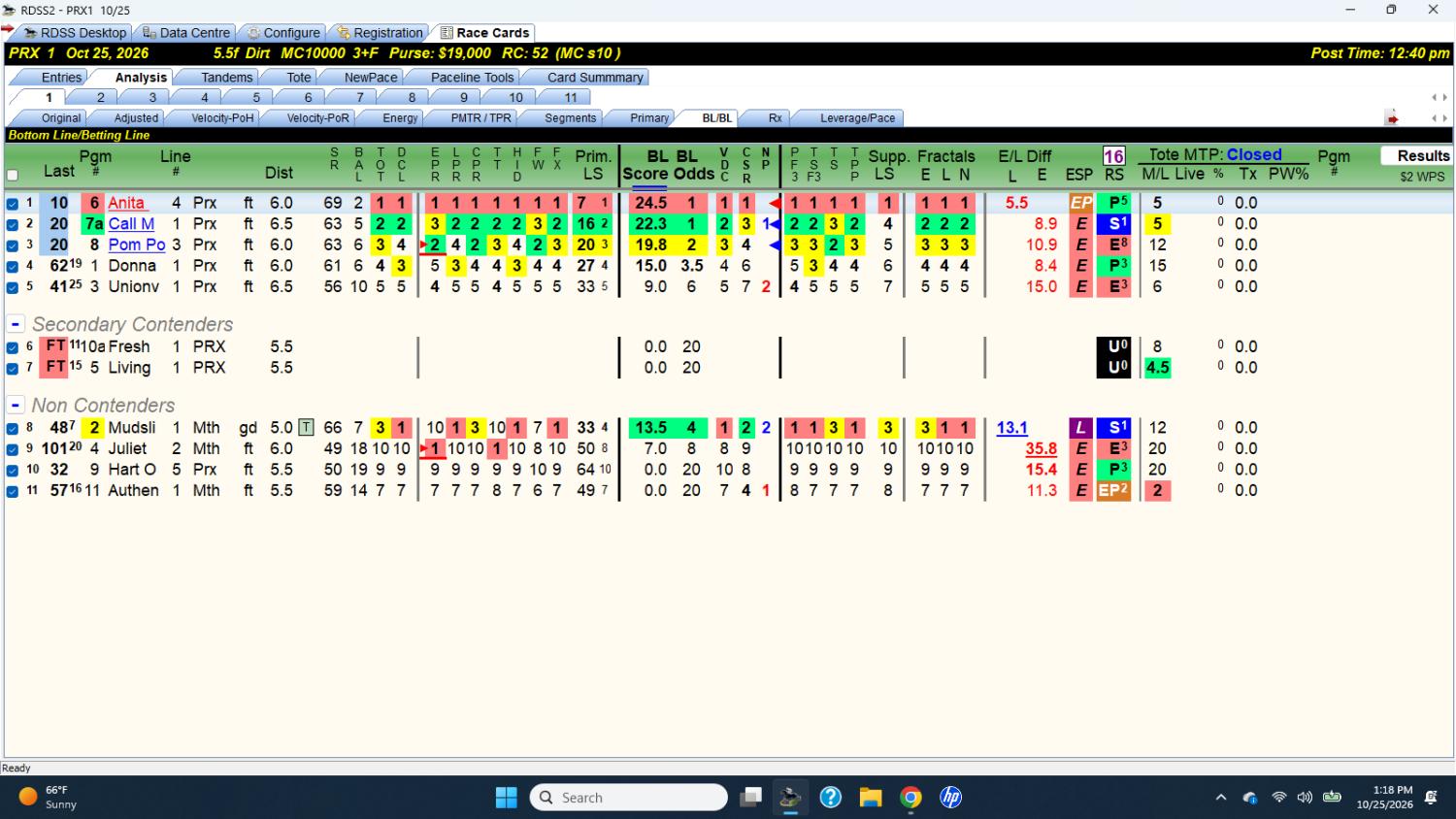Viewport: 1456px width, 819px height.
Task: Click the OneDrive cloud tray icon
Action: (1250, 798)
